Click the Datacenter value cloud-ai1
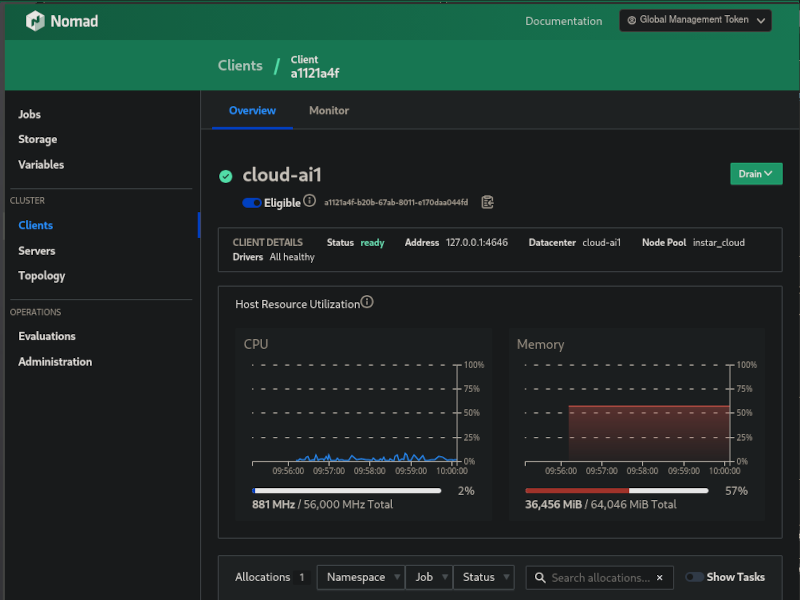Screen dimensions: 800x600 tap(602, 242)
